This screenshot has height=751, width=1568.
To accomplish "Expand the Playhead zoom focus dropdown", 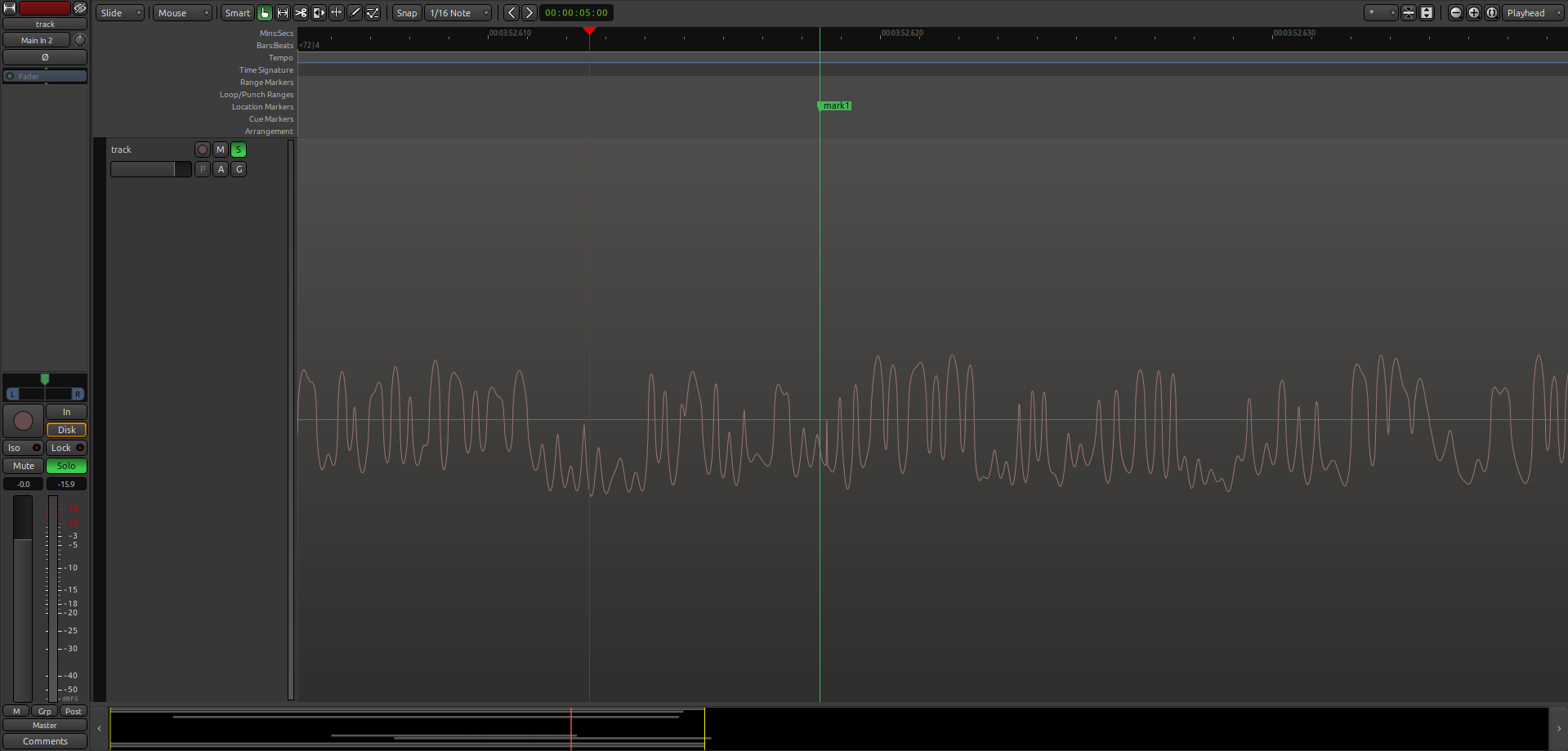I will click(x=1533, y=13).
